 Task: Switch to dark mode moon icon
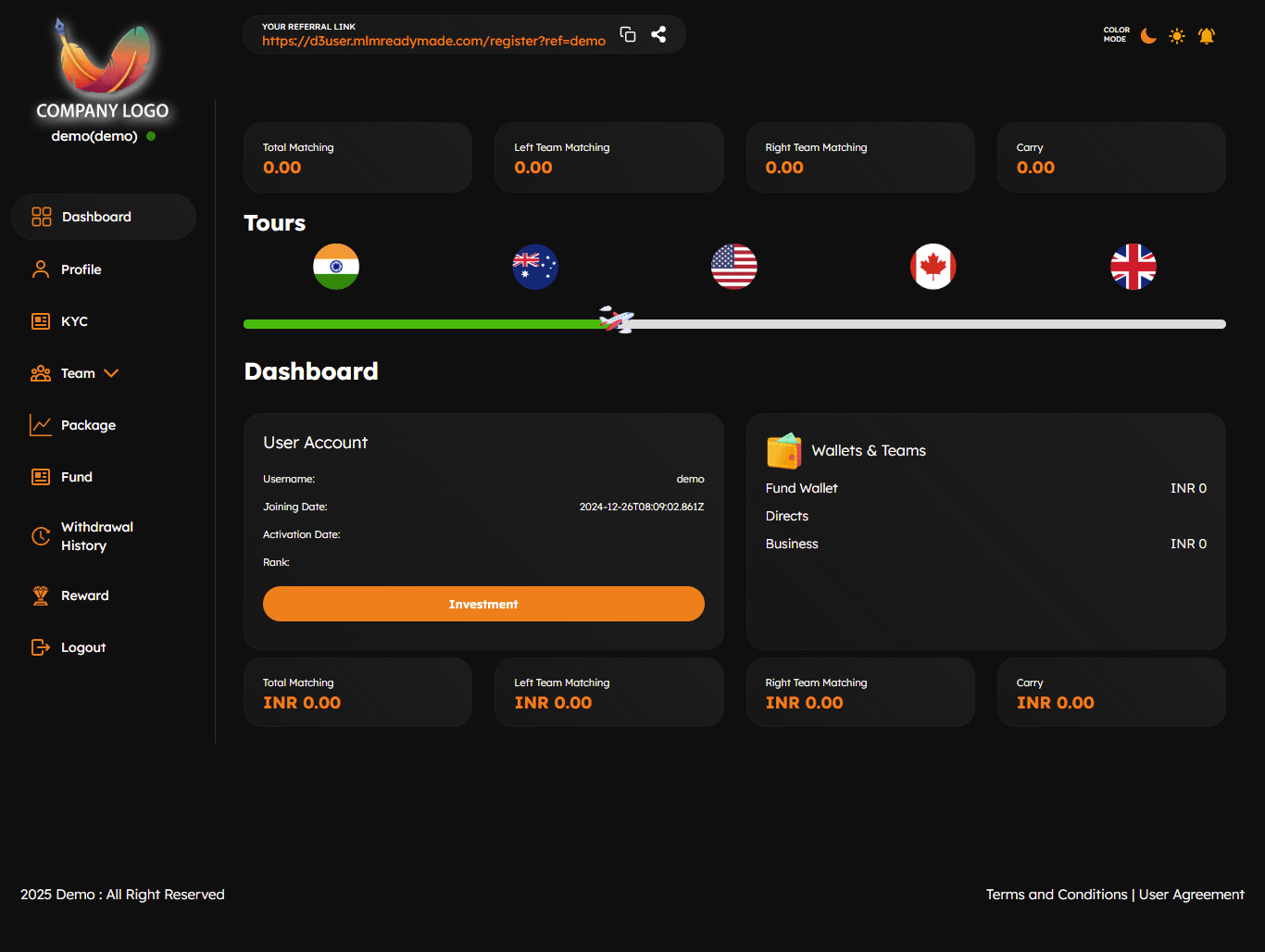point(1148,36)
